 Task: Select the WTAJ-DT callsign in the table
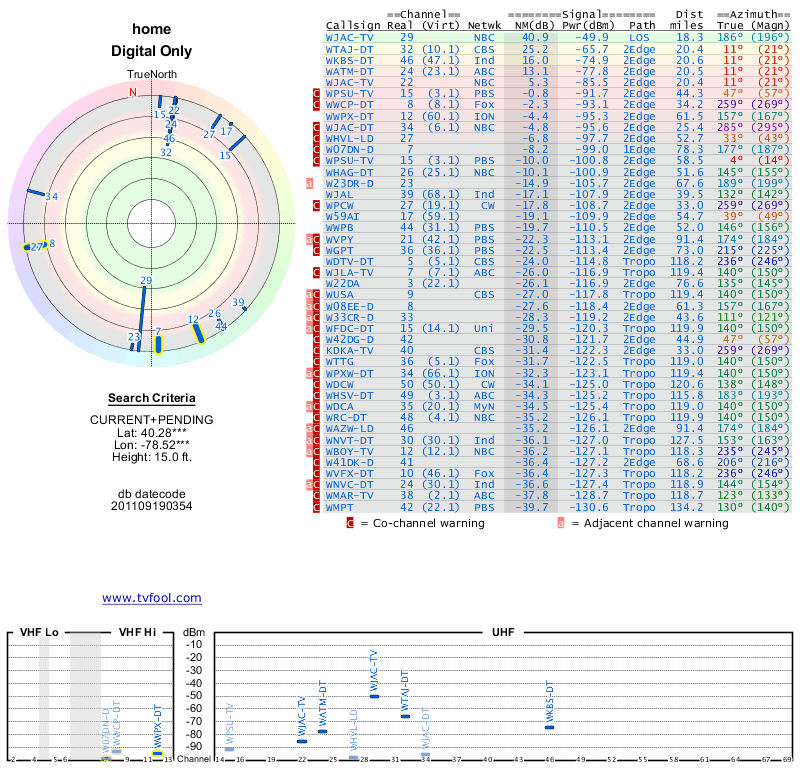(350, 48)
